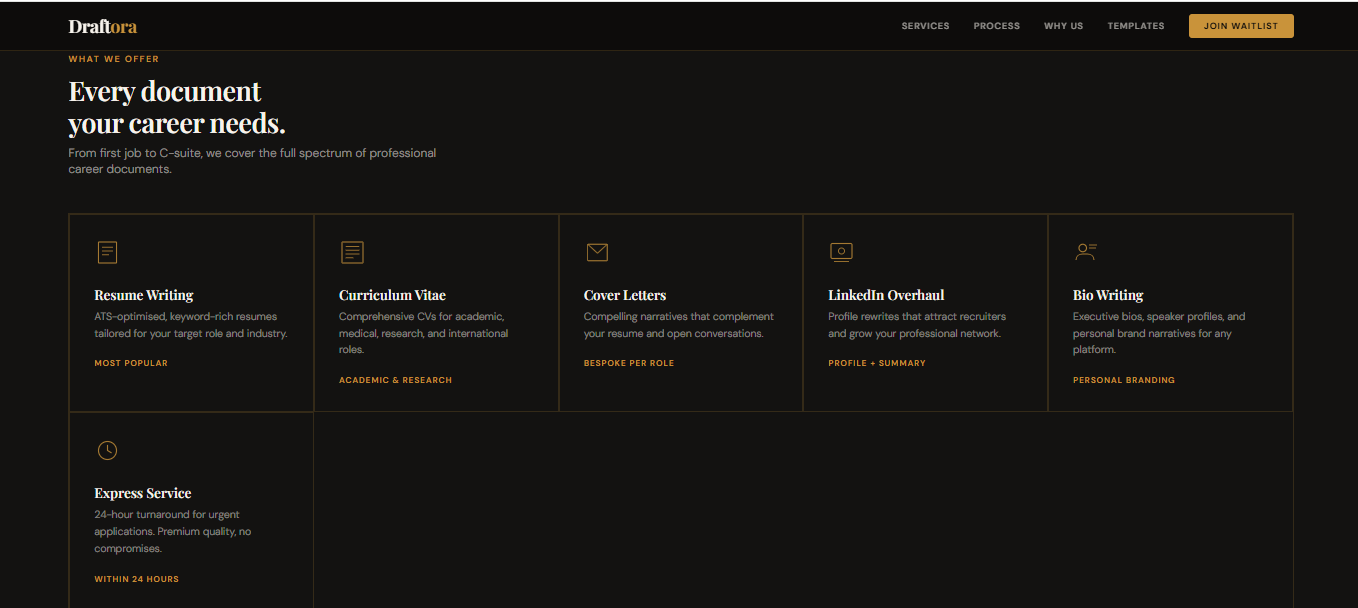Image resolution: width=1358 pixels, height=608 pixels.
Task: Open the Why Us nav item
Action: (1063, 26)
